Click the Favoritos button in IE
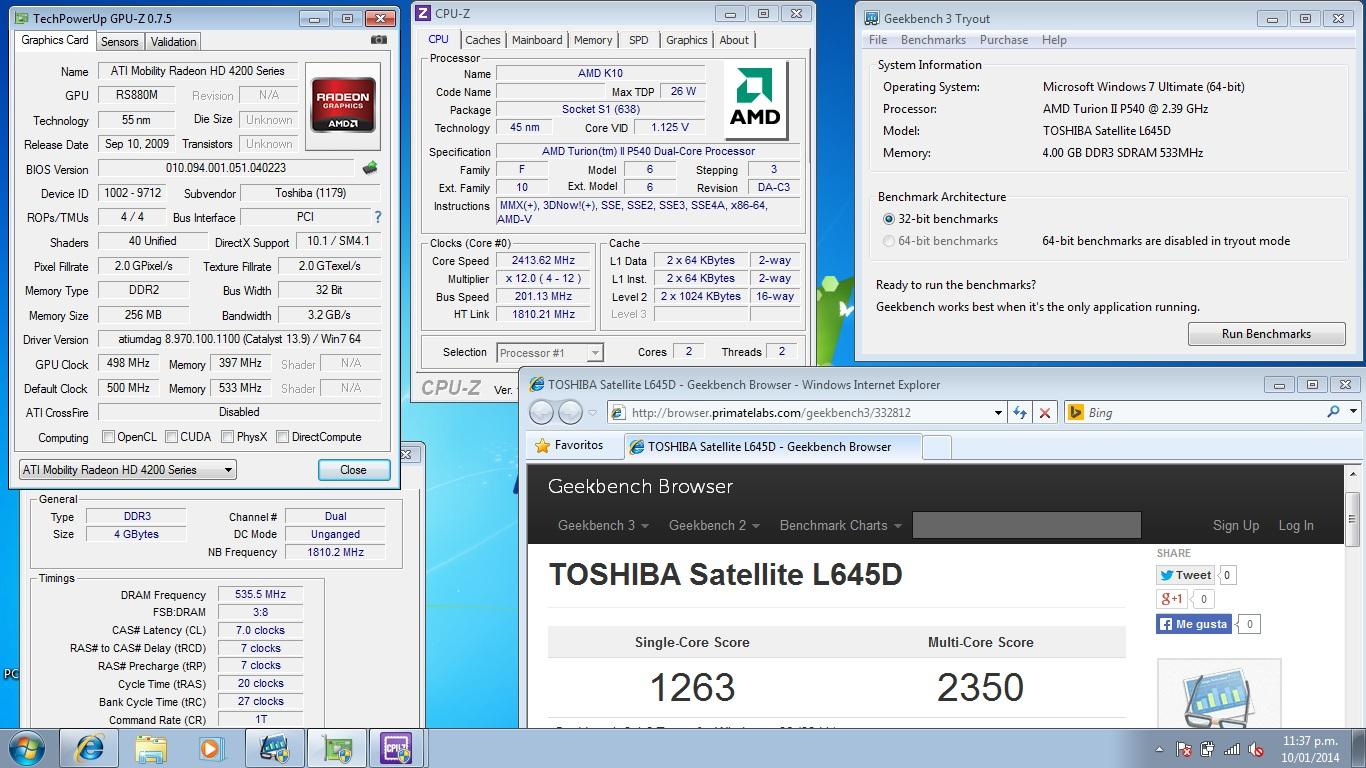The width and height of the screenshot is (1366, 768). (x=568, y=446)
